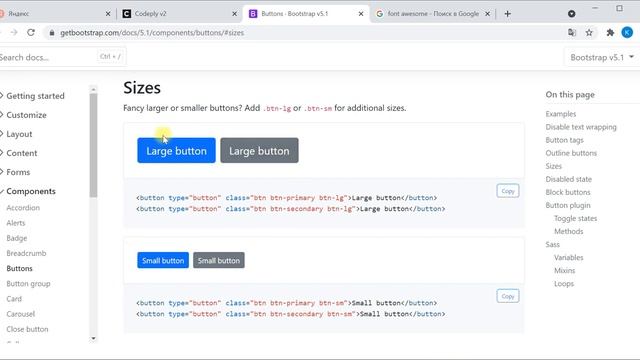Jump to Loops section

[x=564, y=284]
